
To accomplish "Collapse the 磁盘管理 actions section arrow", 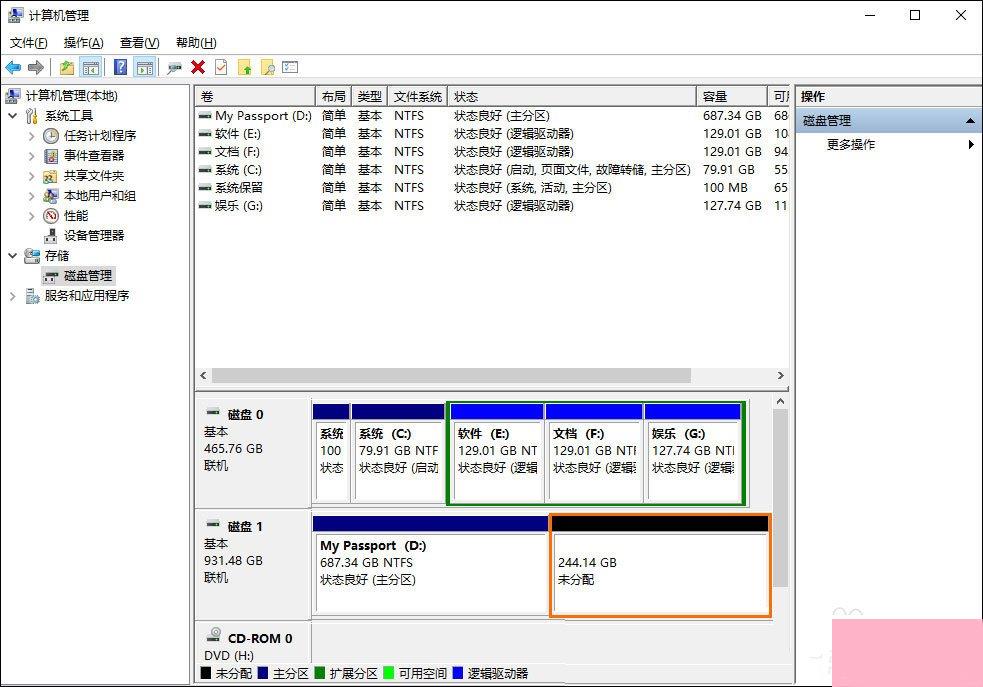I will click(x=970, y=120).
